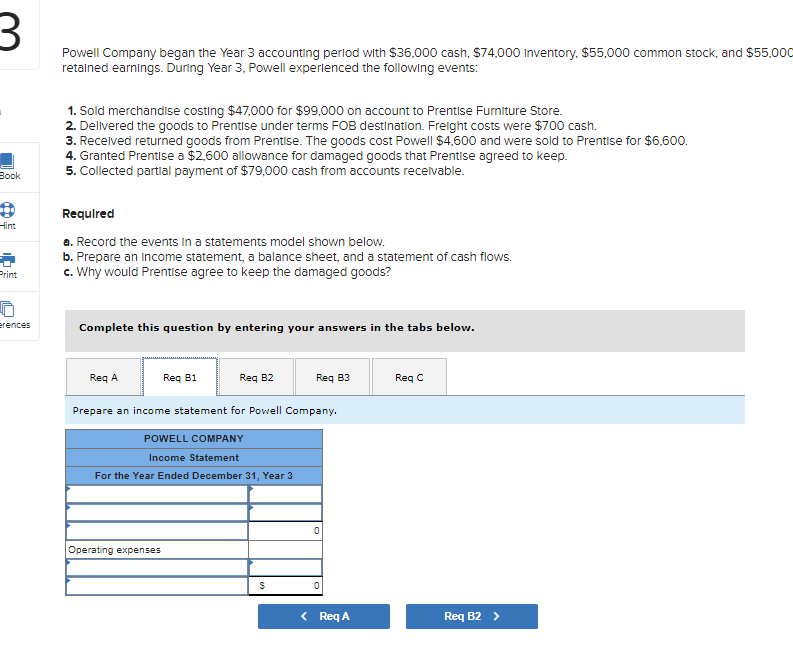This screenshot has height=672, width=793.
Task: Click the Print sidebar icon
Action: 7,260
